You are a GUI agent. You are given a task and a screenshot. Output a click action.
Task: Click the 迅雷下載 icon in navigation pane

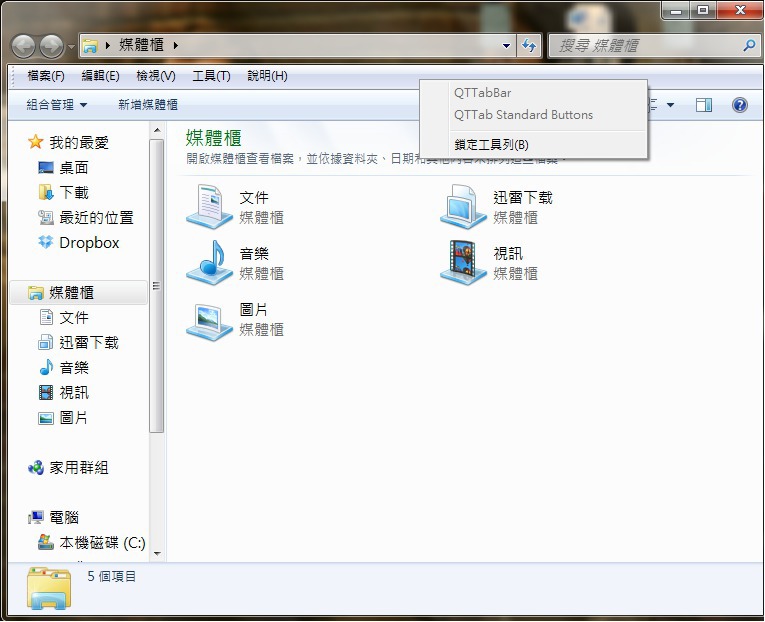[46, 342]
